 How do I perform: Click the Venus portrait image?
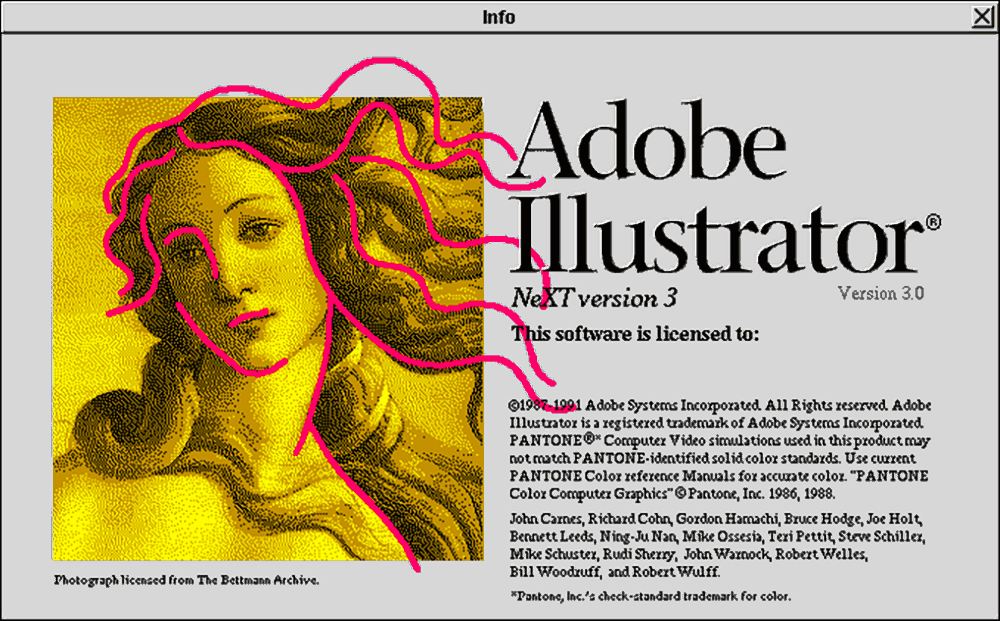coord(268,329)
